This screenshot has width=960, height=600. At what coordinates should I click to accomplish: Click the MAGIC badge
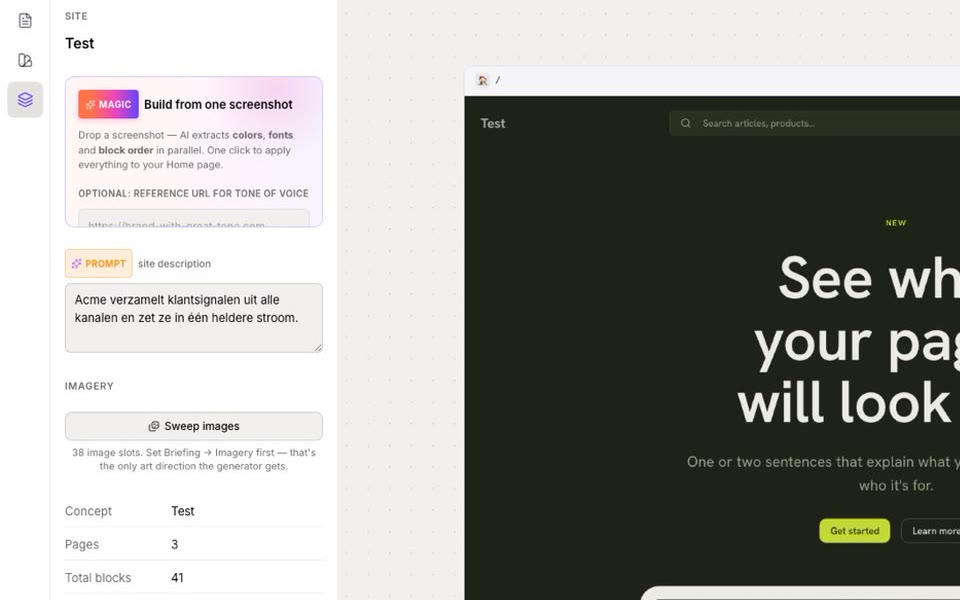click(108, 104)
